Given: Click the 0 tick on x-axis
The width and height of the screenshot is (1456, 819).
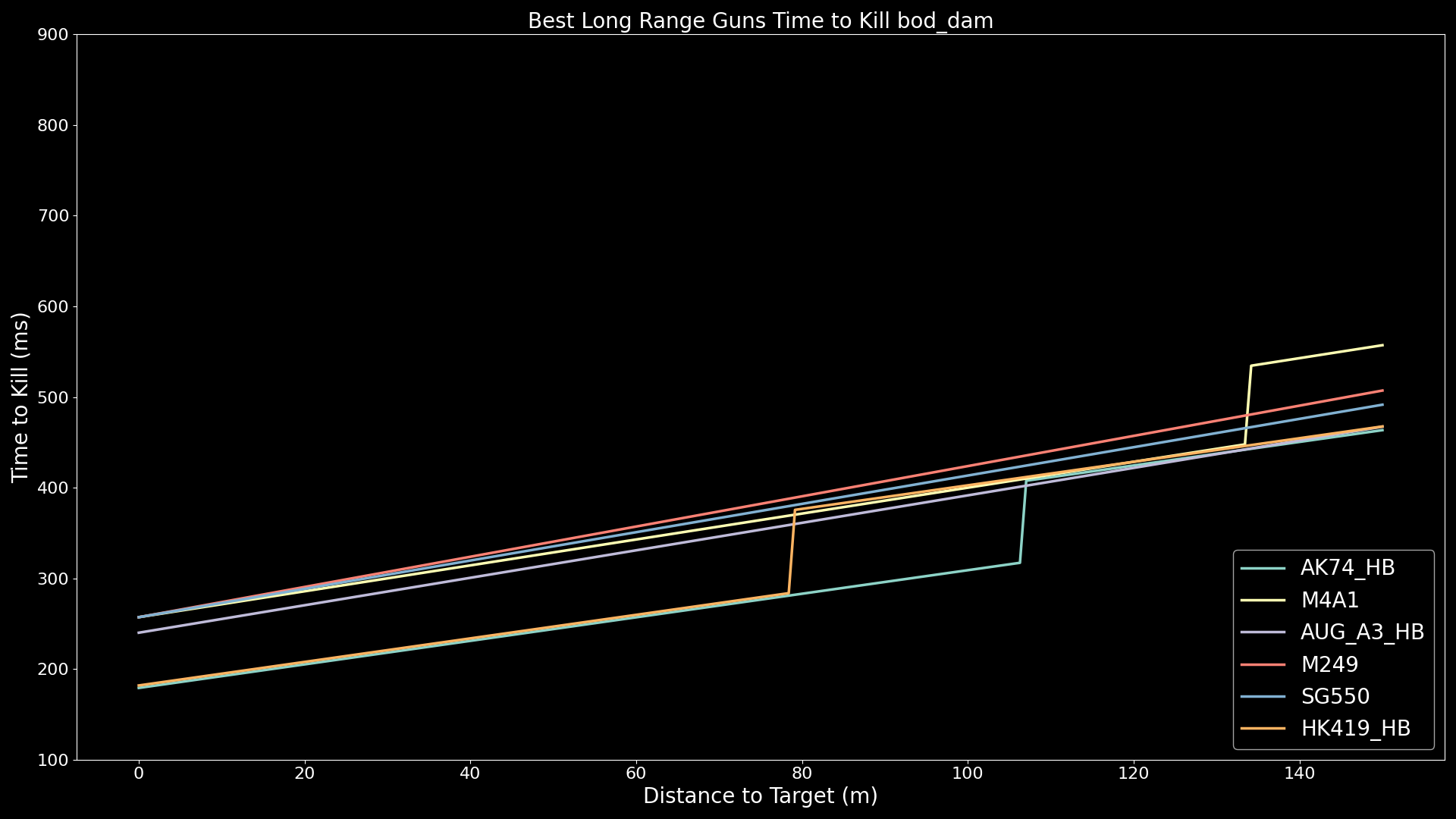Looking at the screenshot, I should click(139, 773).
